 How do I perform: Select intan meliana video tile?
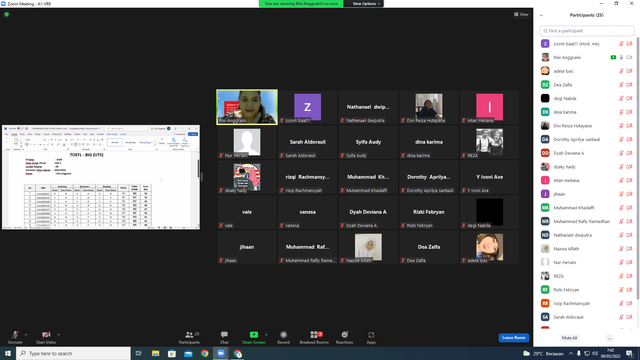point(489,107)
